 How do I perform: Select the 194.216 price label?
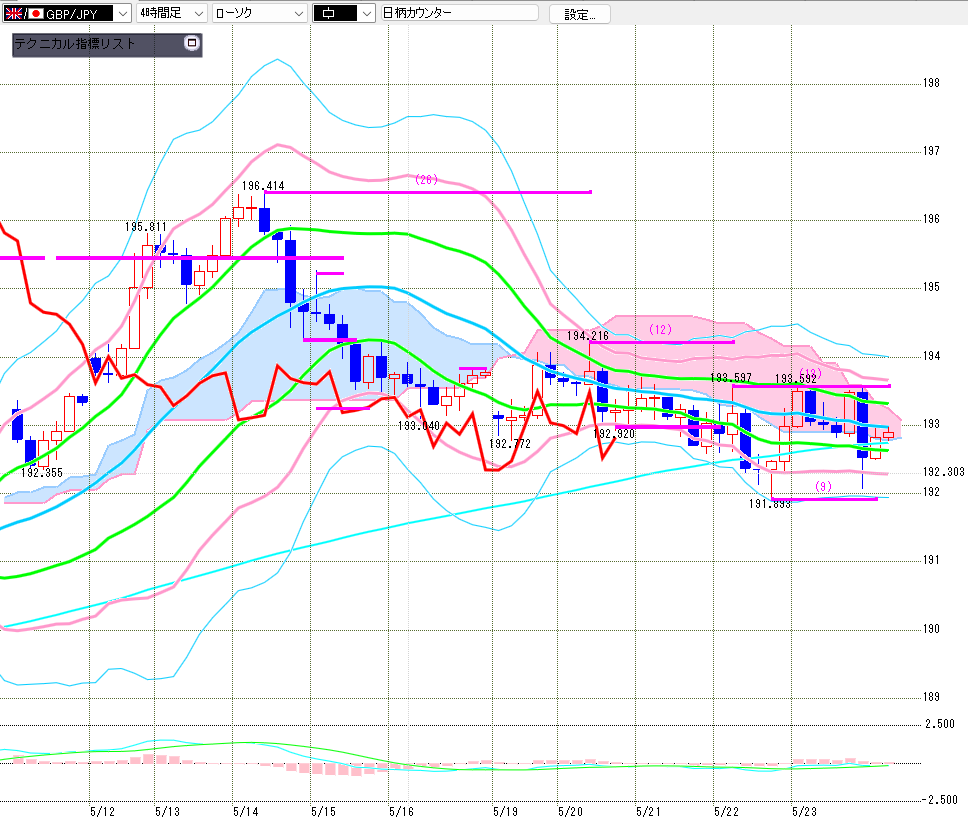pos(588,336)
